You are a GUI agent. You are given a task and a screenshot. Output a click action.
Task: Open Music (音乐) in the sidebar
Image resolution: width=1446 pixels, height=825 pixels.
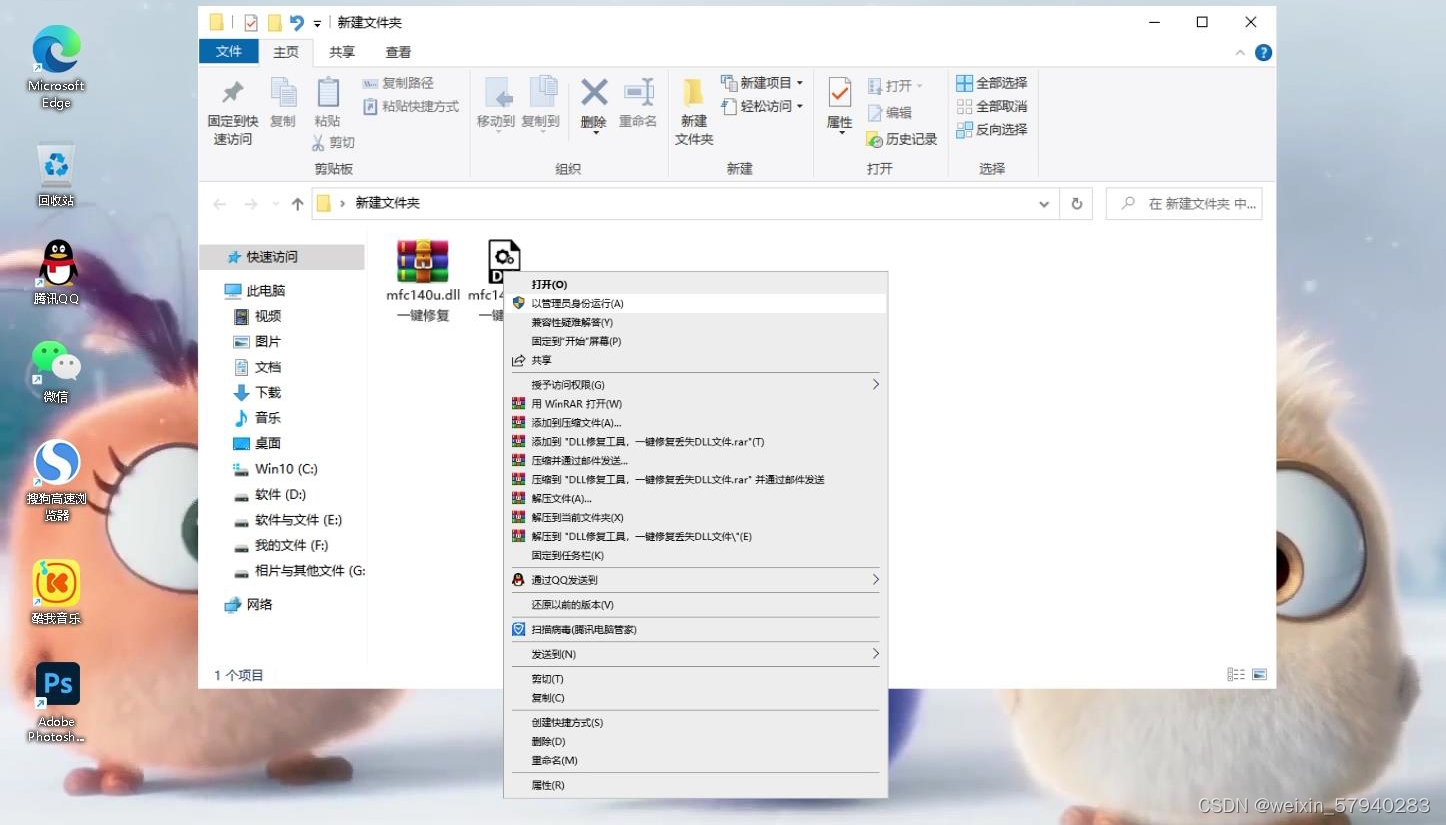tap(257, 418)
